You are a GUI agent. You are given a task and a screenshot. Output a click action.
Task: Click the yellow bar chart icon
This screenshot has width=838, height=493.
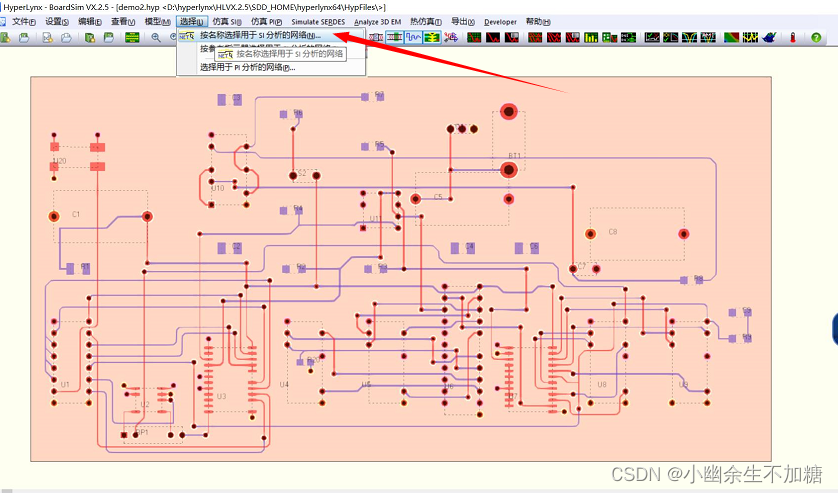click(x=591, y=37)
